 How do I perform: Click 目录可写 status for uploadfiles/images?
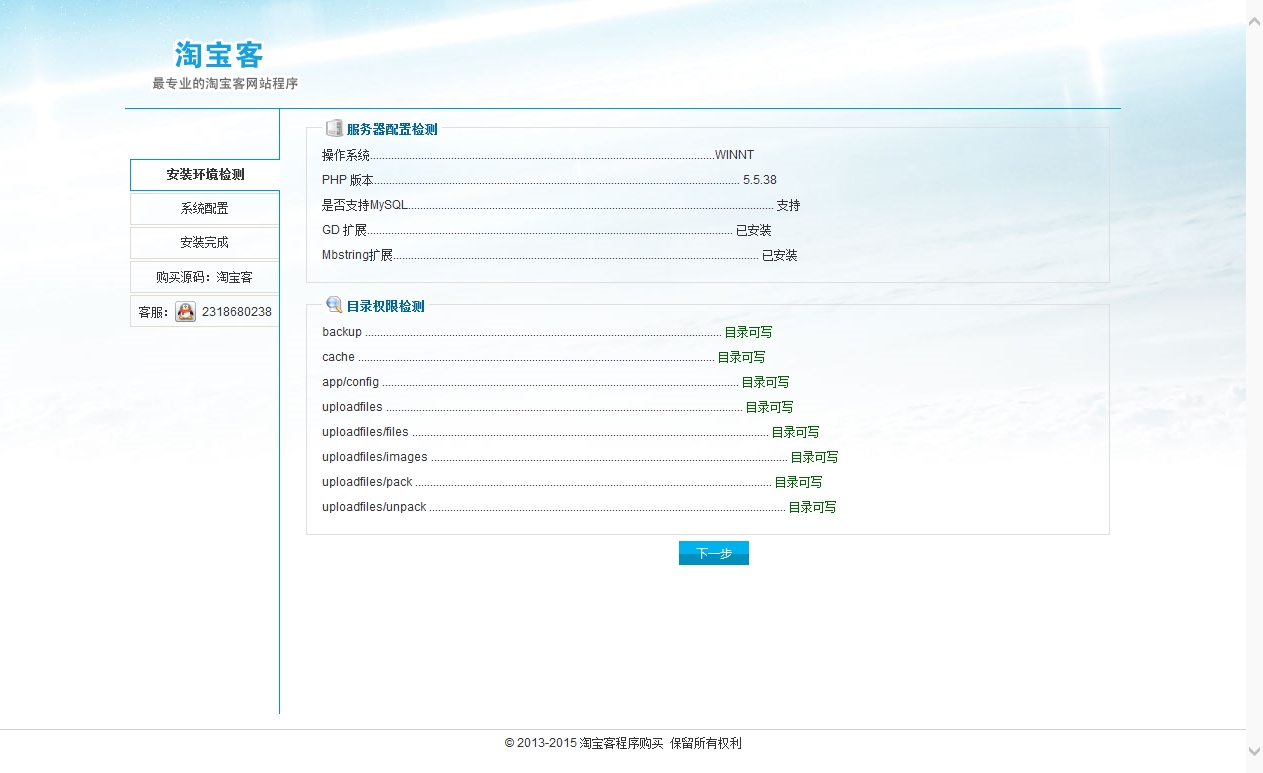click(x=814, y=457)
